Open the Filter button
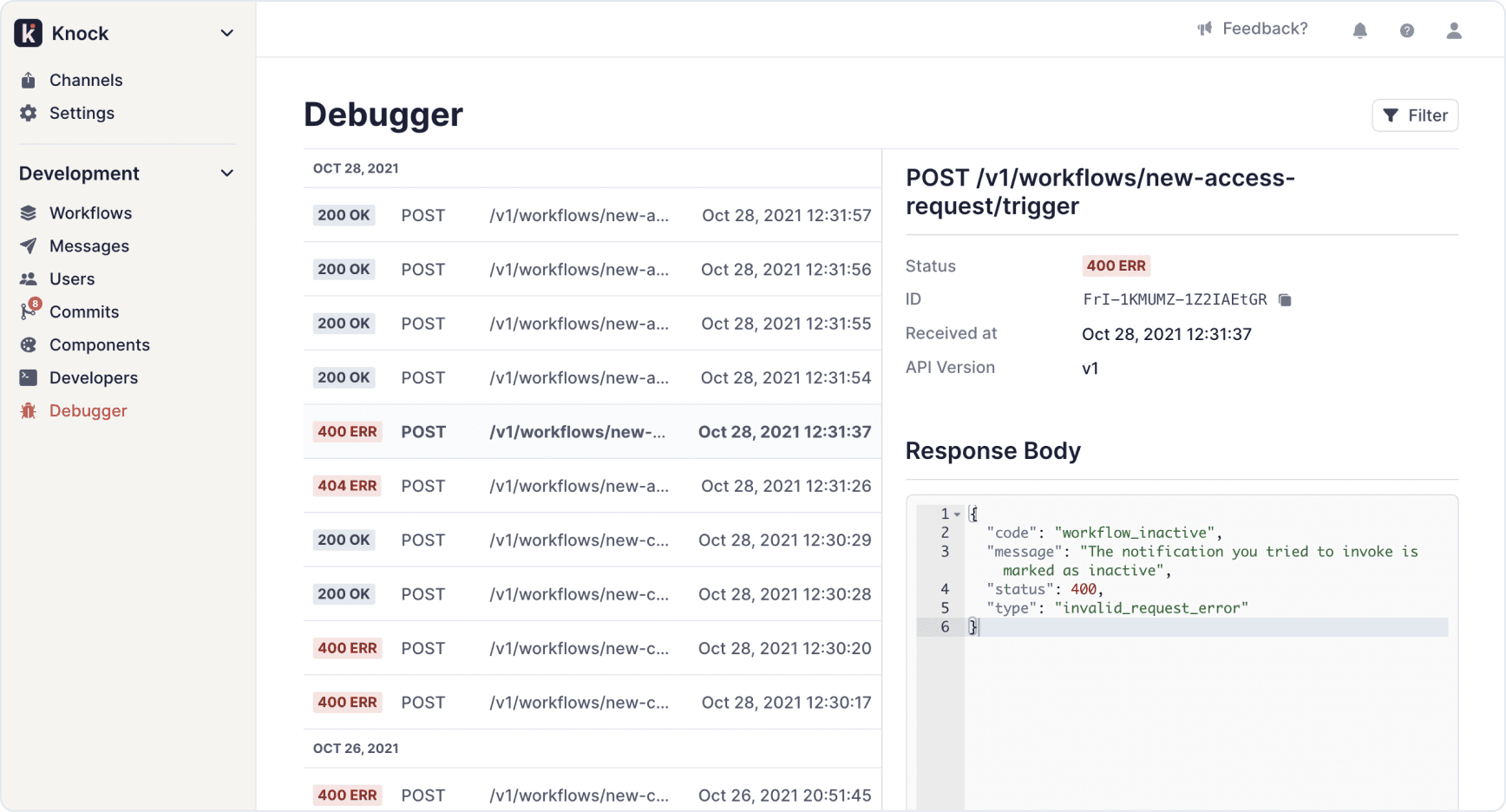This screenshot has height=812, width=1506. (x=1414, y=115)
